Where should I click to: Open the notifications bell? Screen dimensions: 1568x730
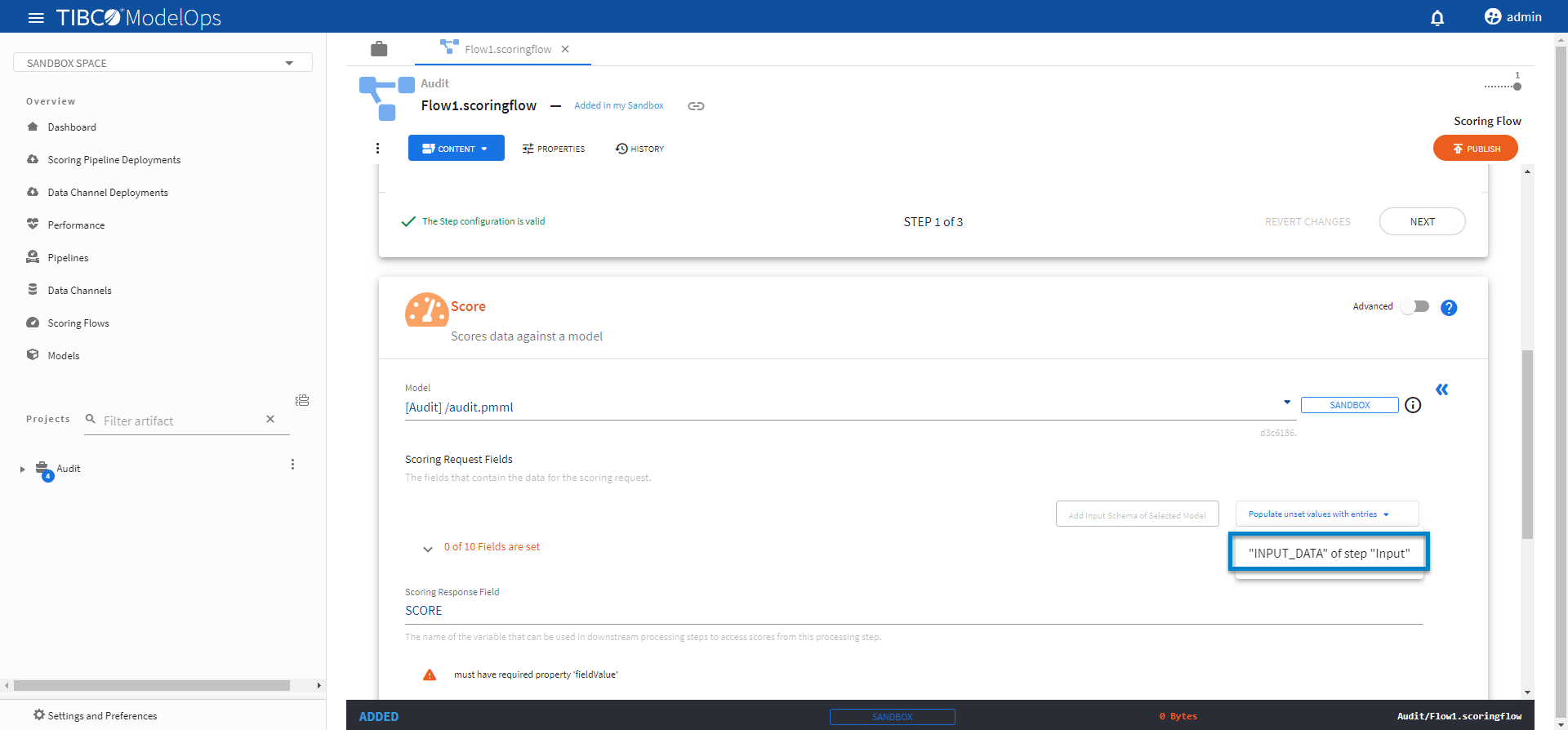(1437, 17)
